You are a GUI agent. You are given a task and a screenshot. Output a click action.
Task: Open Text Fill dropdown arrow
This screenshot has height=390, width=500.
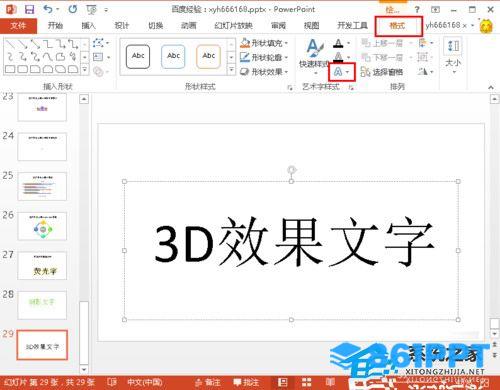[x=348, y=43]
